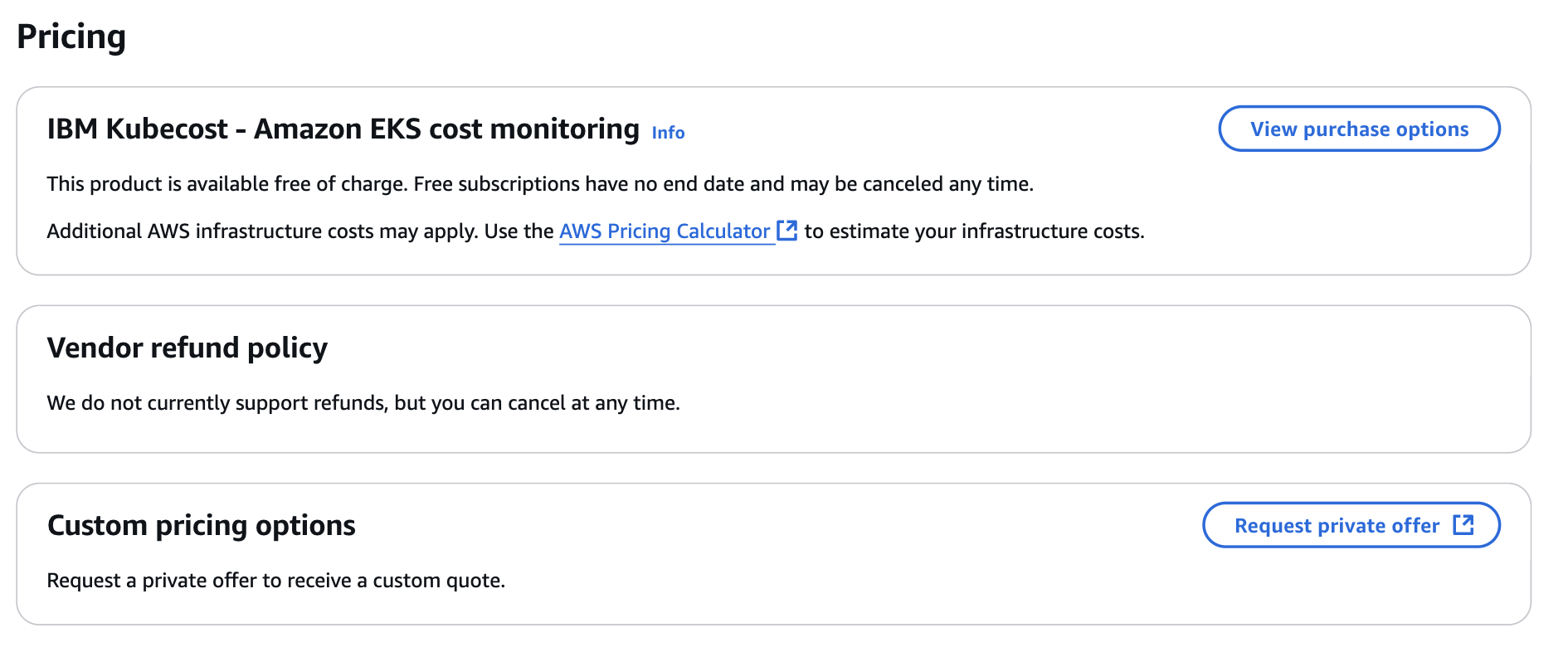Click the IBM Kubecost product title

point(343,129)
